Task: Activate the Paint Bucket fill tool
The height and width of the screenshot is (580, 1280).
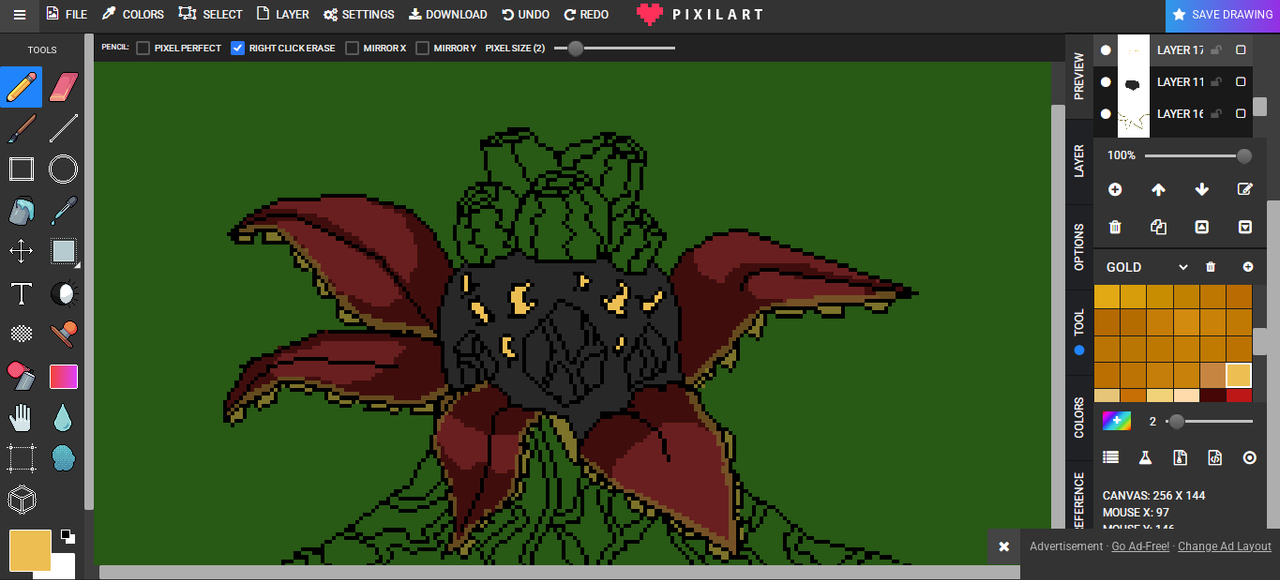Action: click(x=21, y=210)
